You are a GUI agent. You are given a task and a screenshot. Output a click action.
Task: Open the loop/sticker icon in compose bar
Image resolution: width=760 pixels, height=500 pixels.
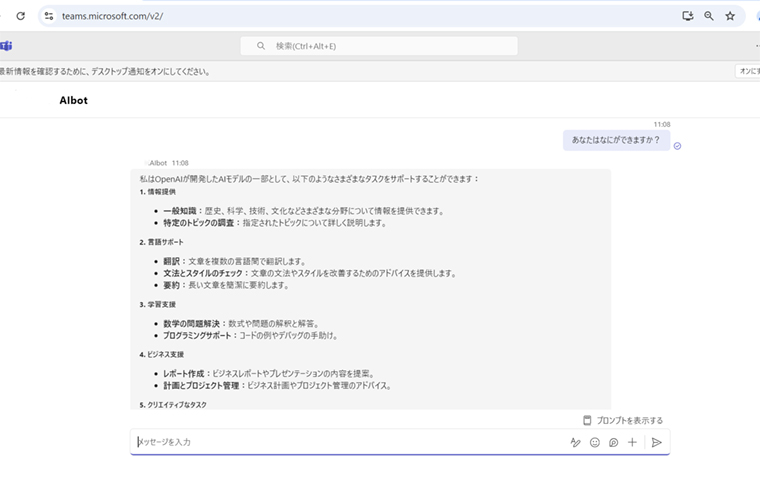613,442
